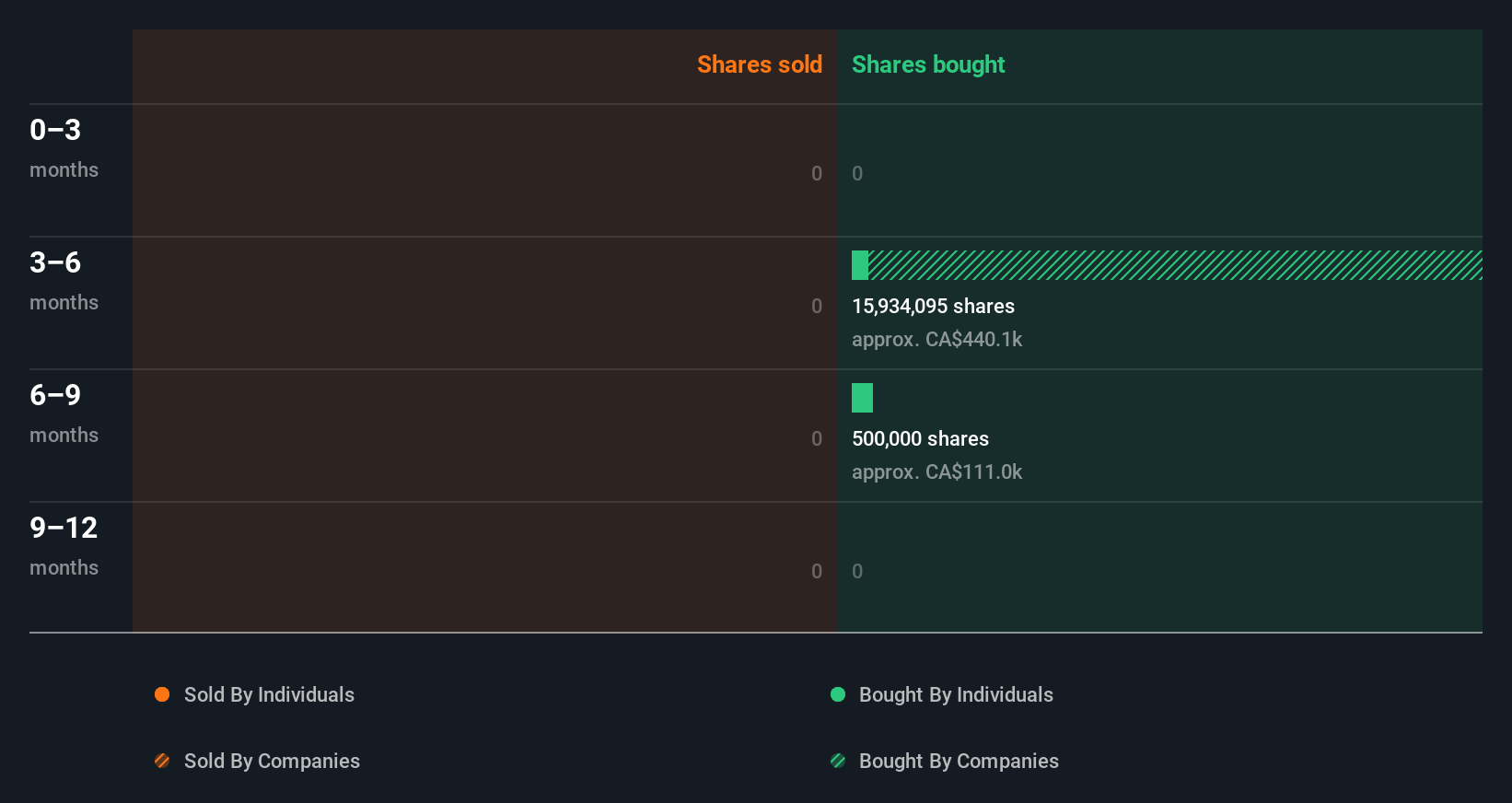Click the green Bought By Individuals legend dot
The width and height of the screenshot is (1512, 803).
(838, 694)
